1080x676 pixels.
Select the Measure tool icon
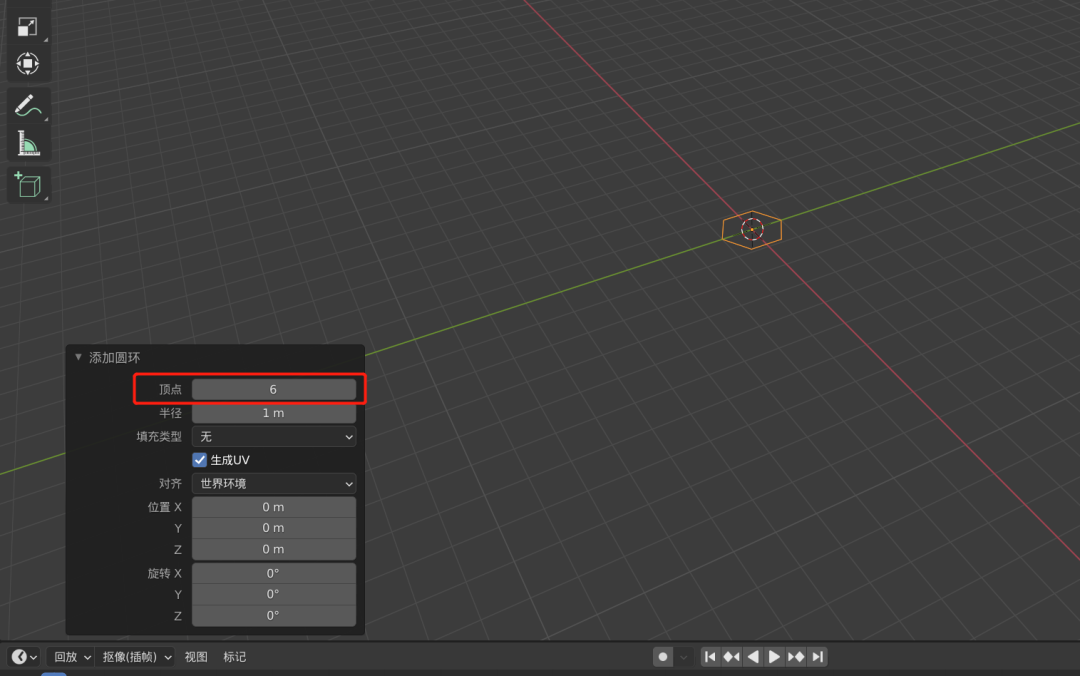point(28,143)
